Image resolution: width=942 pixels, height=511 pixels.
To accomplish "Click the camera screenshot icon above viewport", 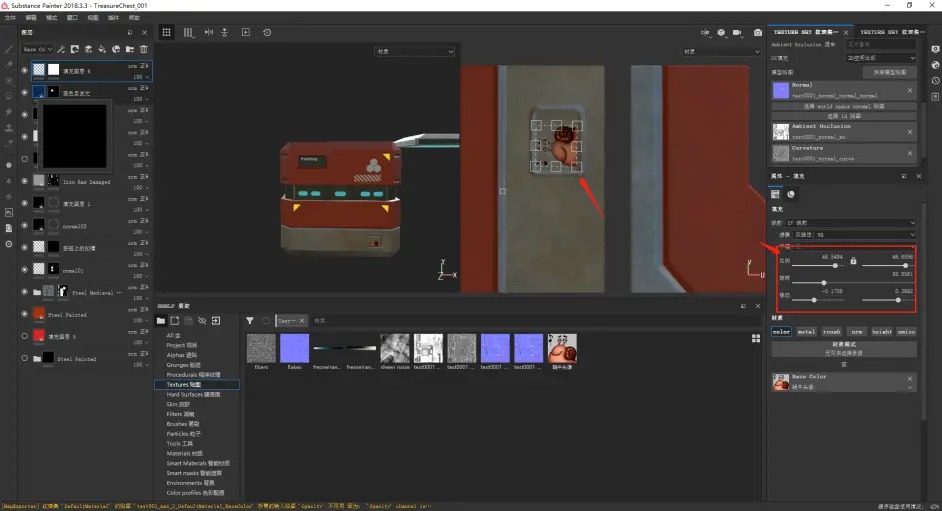I will [758, 32].
